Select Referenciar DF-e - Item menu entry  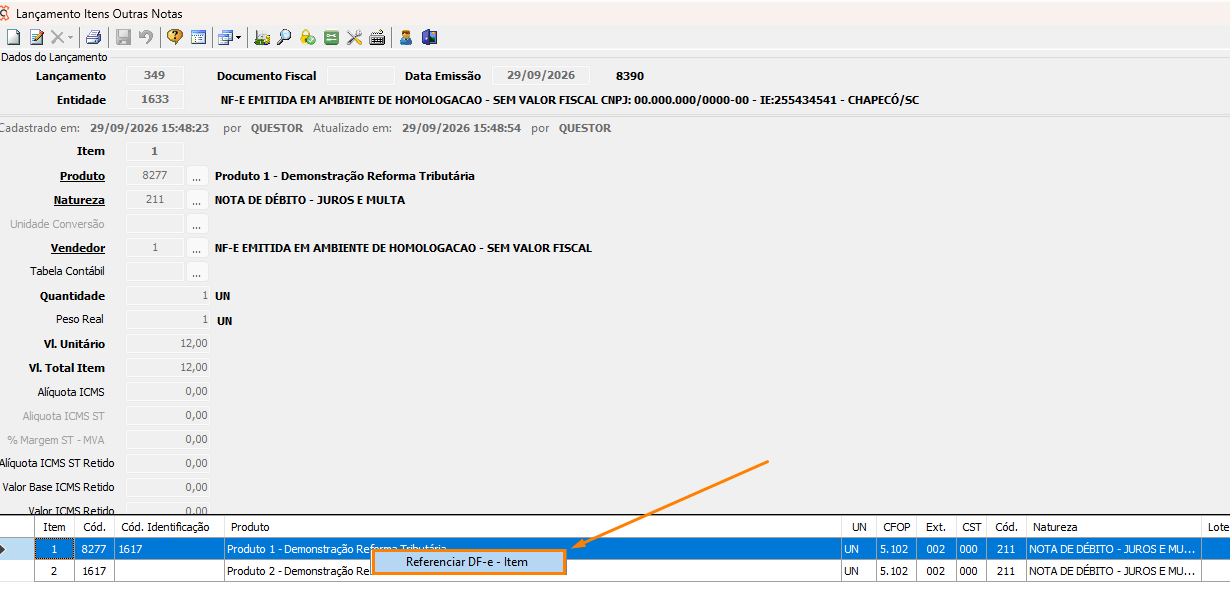coord(468,562)
